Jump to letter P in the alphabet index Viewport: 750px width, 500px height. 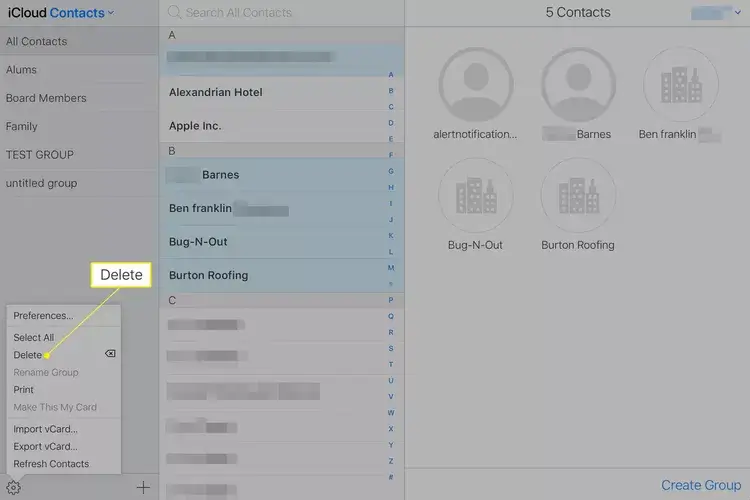point(391,300)
